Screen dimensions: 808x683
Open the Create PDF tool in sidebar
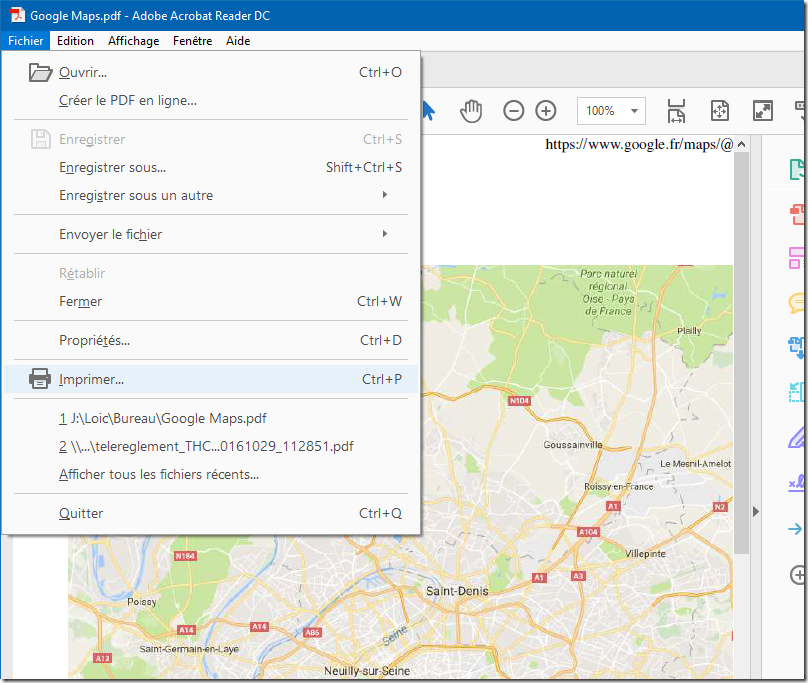797,214
